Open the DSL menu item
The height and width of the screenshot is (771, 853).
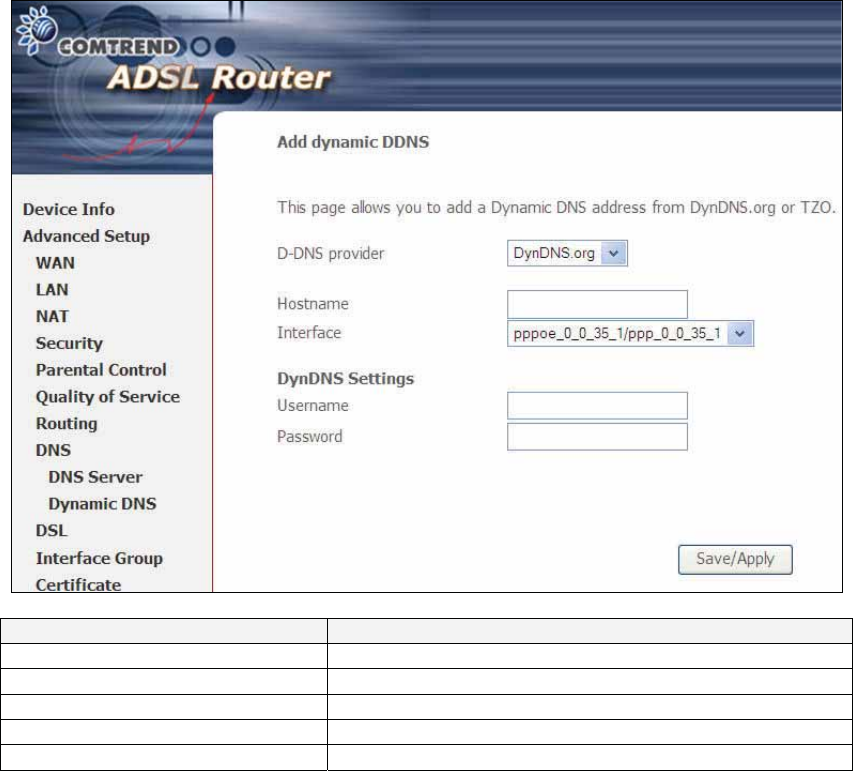tap(51, 531)
